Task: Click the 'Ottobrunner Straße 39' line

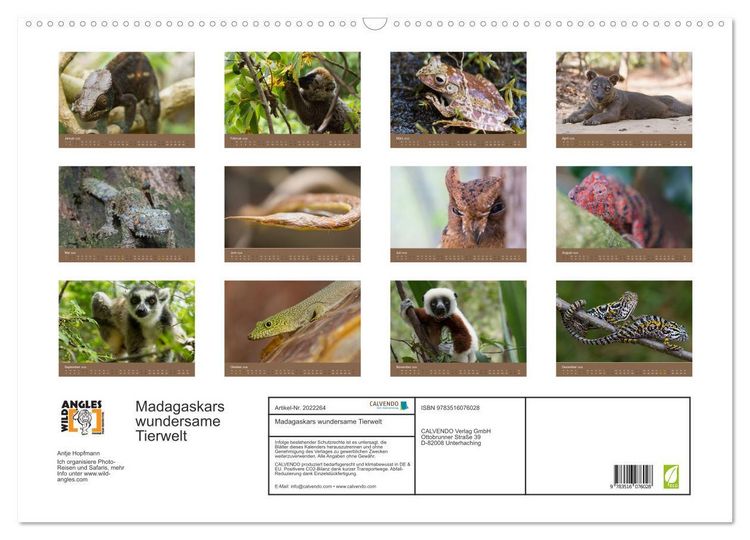Action: click(x=451, y=437)
